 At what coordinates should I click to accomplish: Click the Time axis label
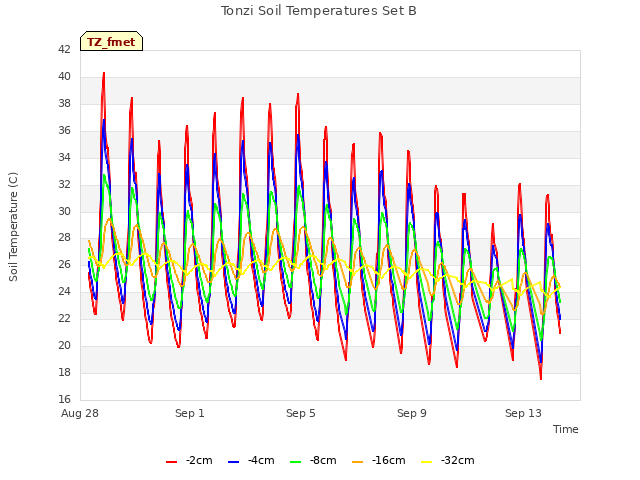(x=566, y=429)
